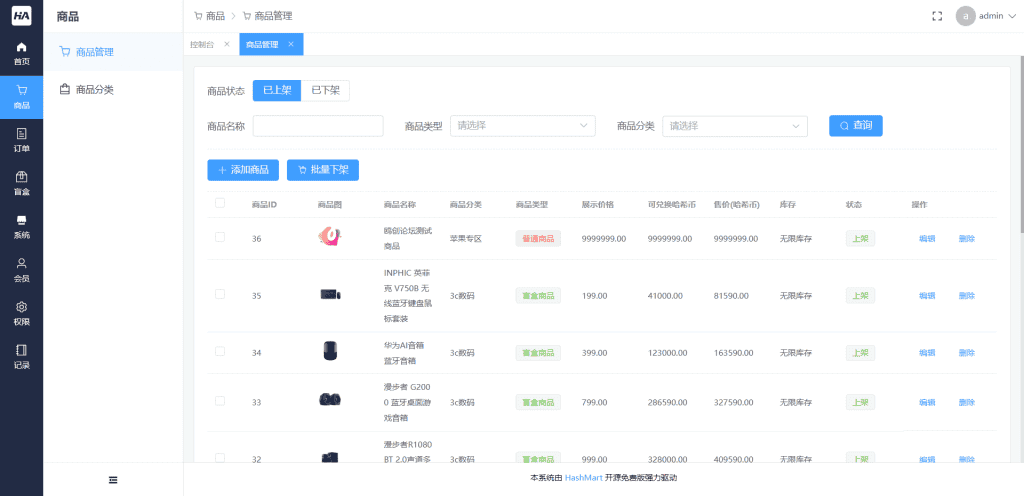Collapse the side menu with hamburger icon
The image size is (1024, 496).
pos(113,480)
